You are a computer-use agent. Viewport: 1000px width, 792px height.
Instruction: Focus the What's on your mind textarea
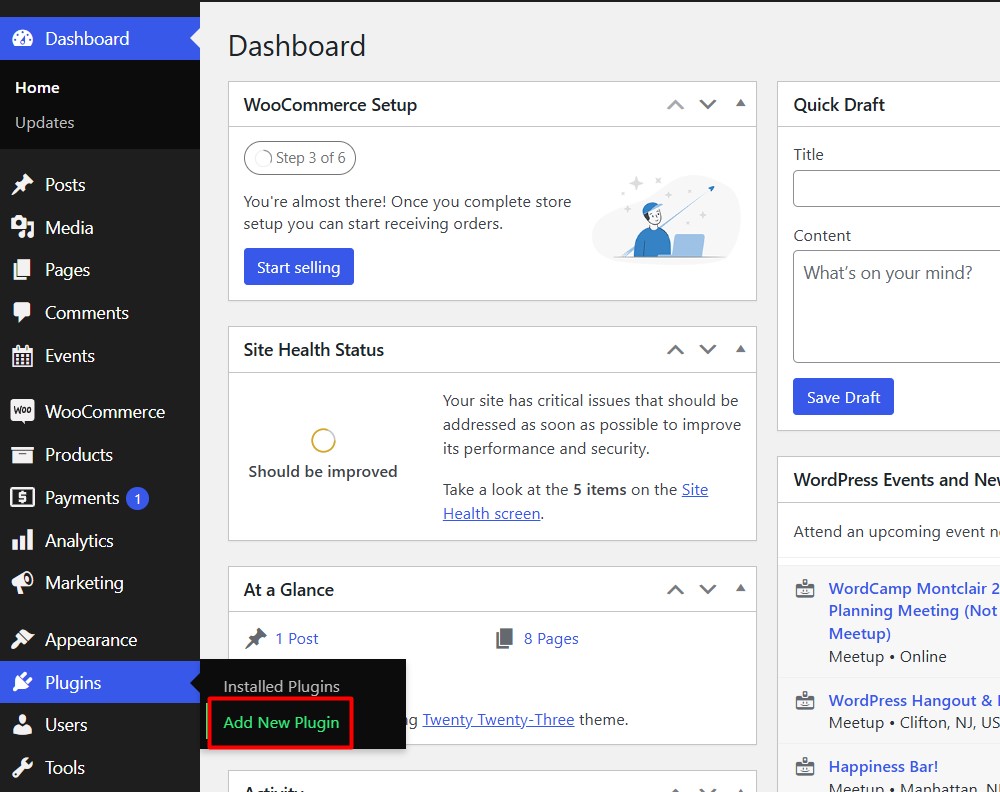click(897, 306)
